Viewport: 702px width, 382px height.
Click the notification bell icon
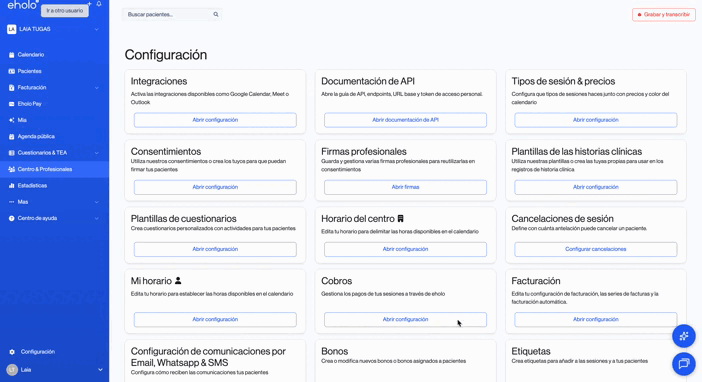click(x=99, y=4)
